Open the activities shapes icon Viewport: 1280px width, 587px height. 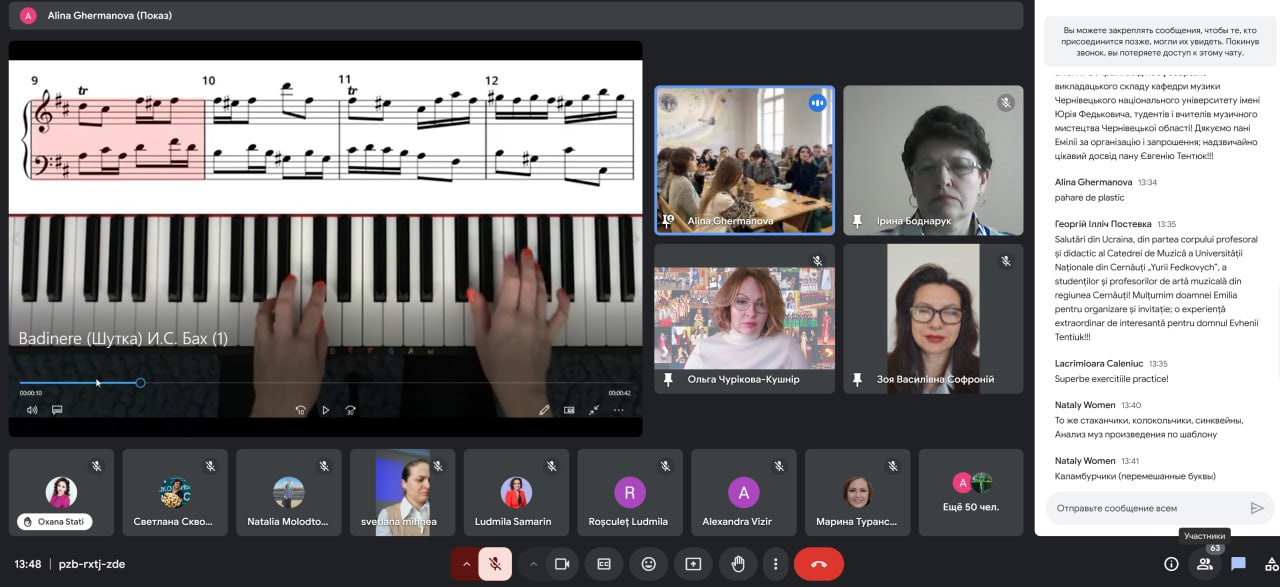pyautogui.click(x=1271, y=564)
